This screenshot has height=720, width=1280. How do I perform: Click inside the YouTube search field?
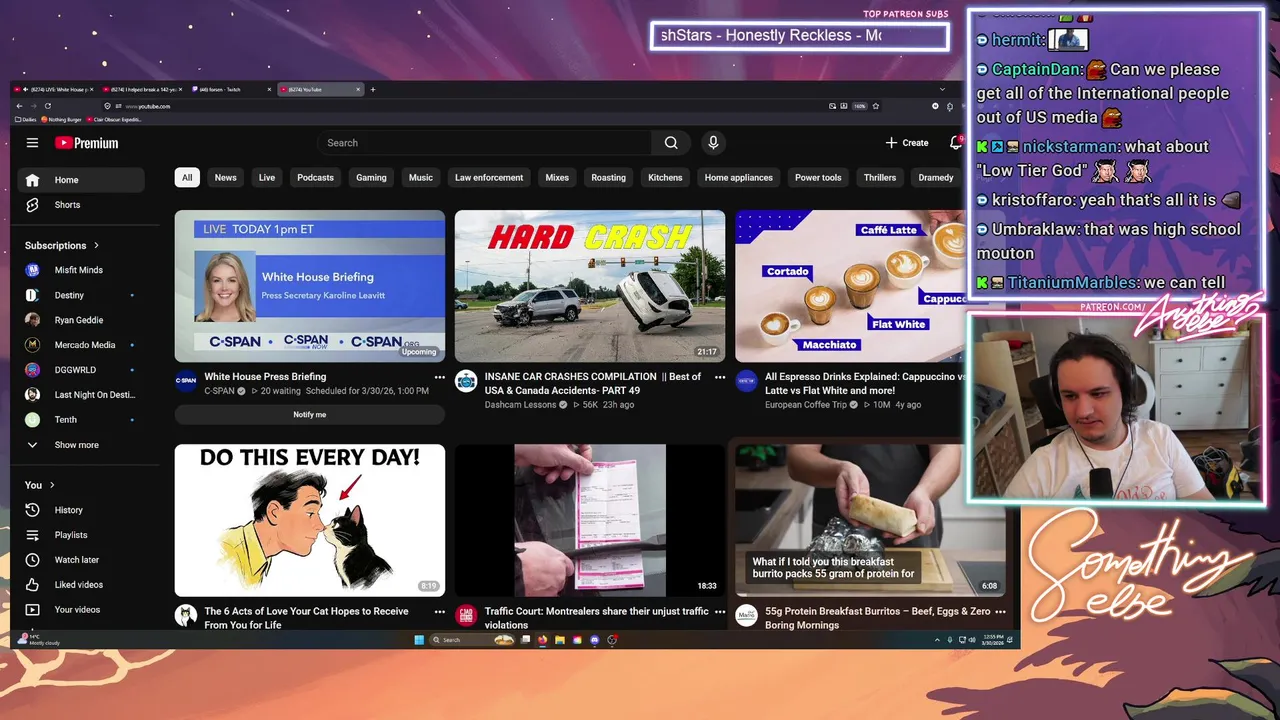pos(484,143)
